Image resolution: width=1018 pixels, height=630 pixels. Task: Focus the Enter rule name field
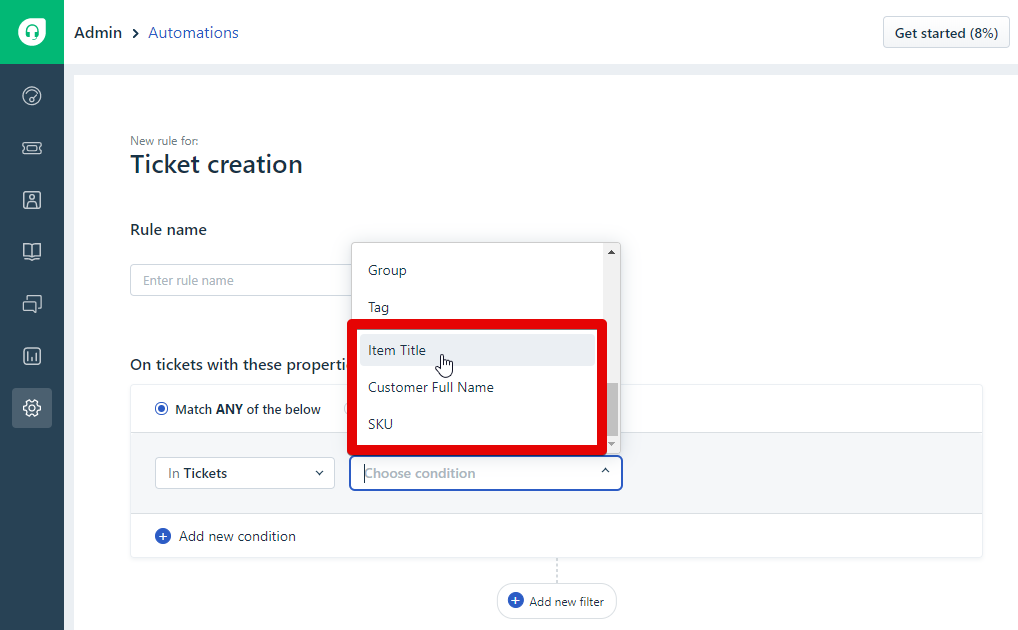point(241,280)
